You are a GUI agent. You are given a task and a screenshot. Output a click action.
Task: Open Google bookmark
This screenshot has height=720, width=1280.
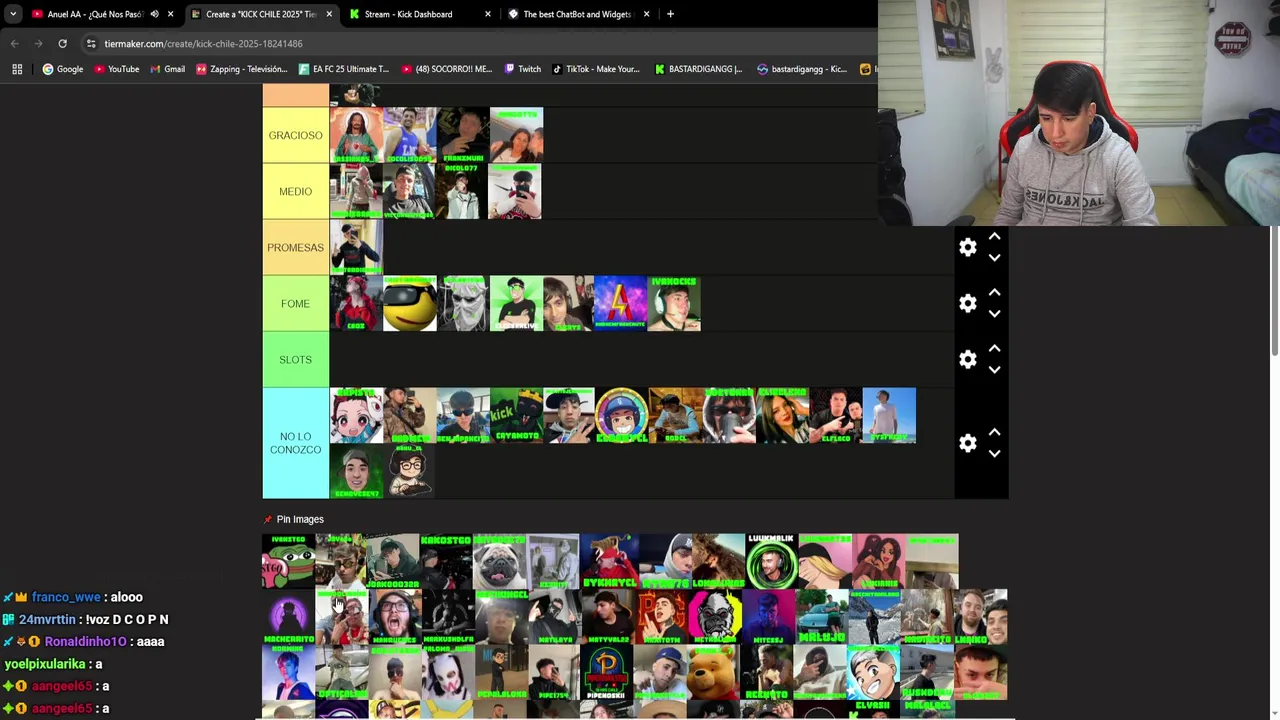[62, 69]
